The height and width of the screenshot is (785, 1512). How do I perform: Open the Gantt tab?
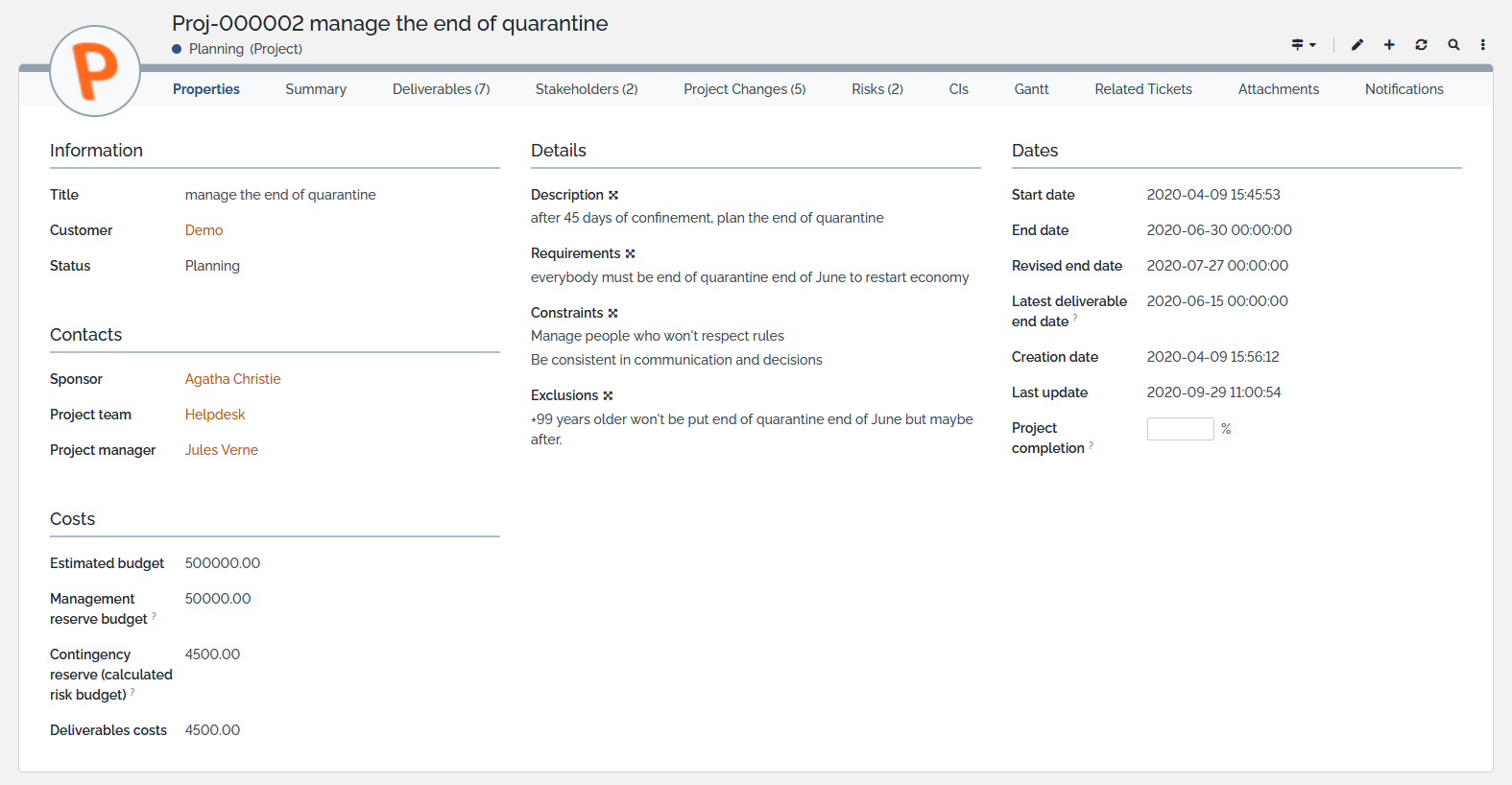(1031, 89)
